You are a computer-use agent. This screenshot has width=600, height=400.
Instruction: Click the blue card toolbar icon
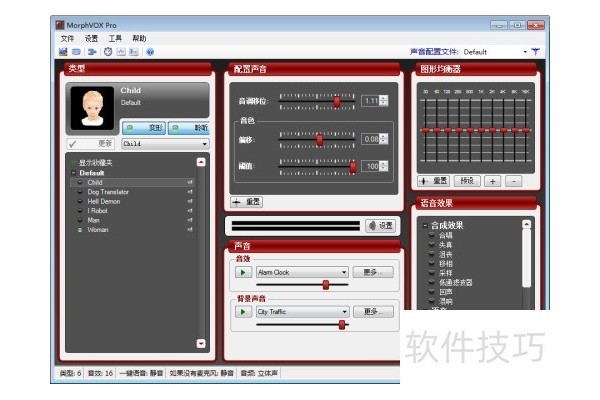(x=77, y=52)
